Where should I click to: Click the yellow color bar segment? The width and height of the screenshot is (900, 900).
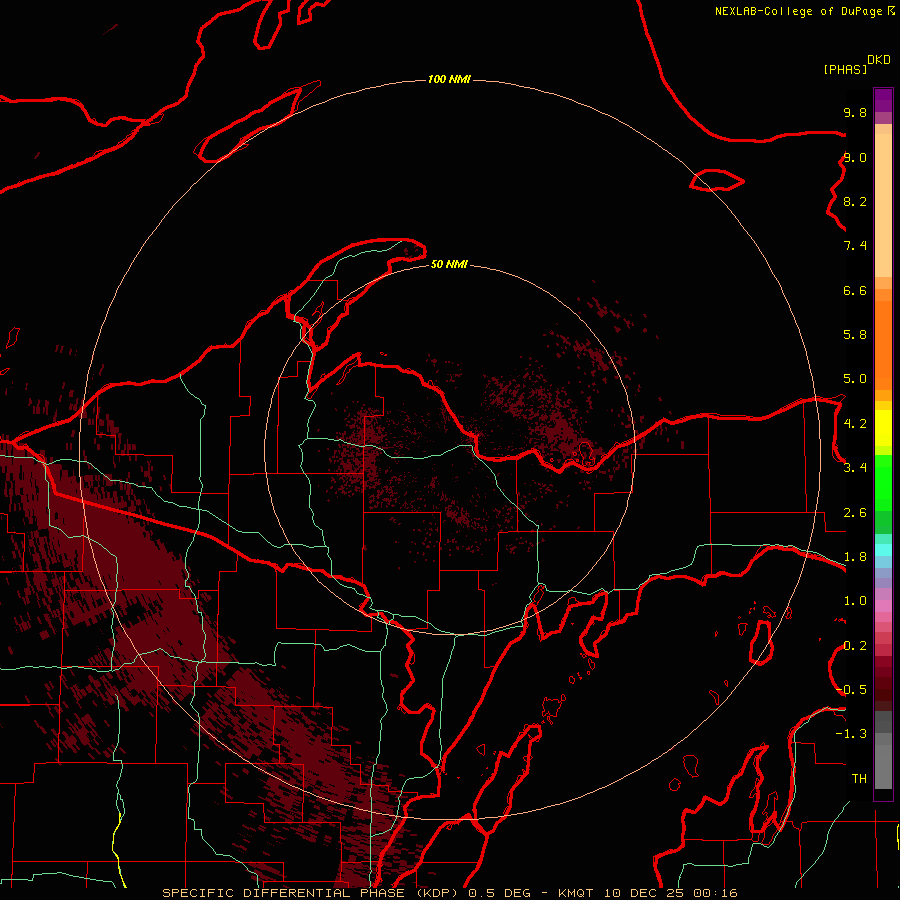coord(883,428)
